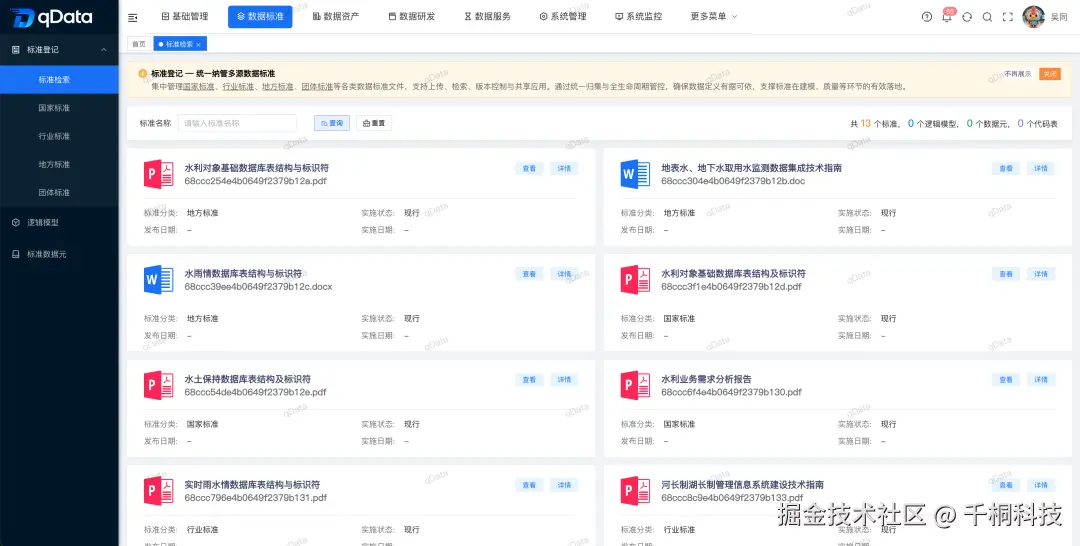
Task: Click 详情 for 水土保持数据库表结构及标识符
Action: click(x=564, y=379)
